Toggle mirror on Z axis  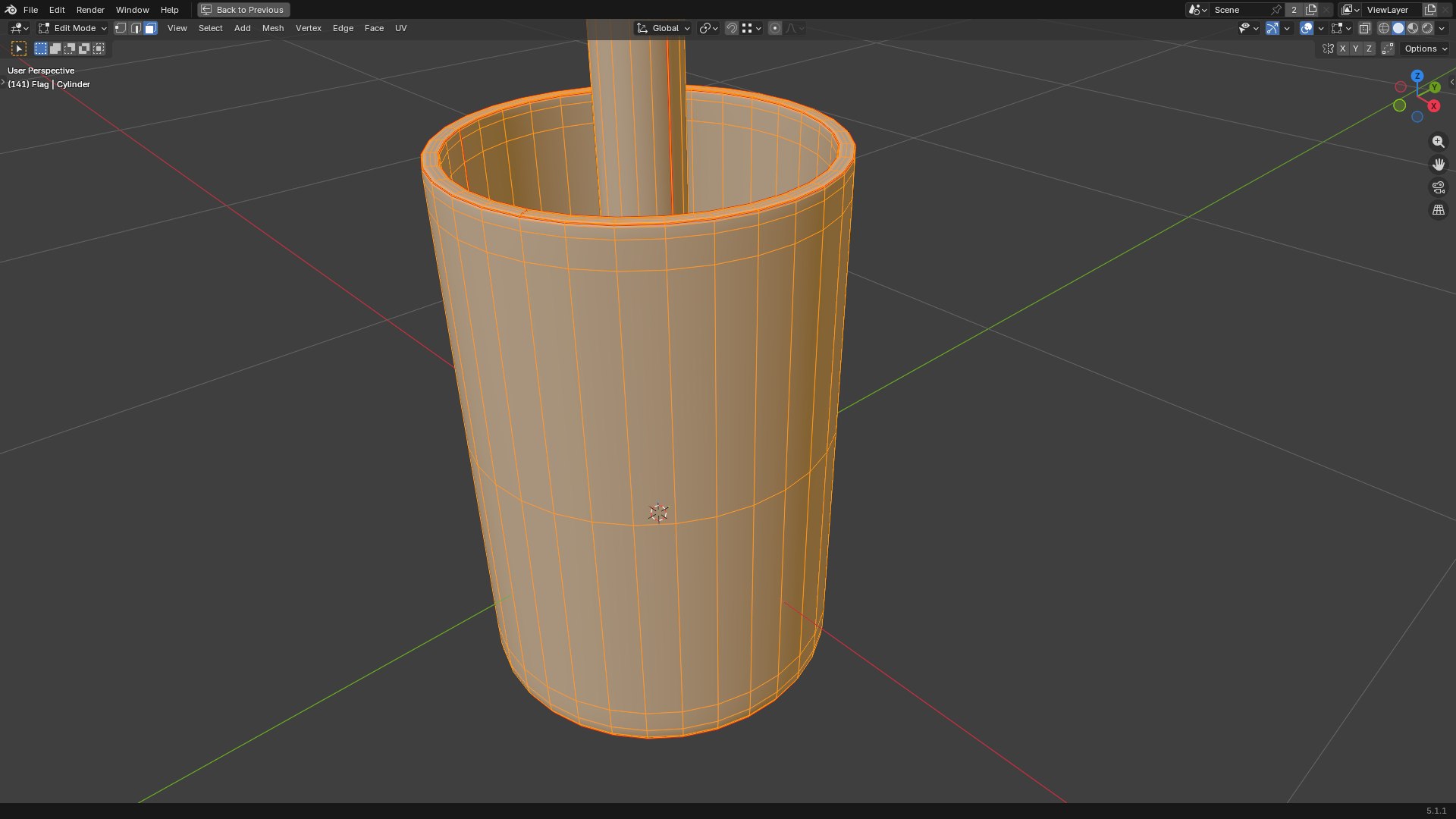[1369, 49]
